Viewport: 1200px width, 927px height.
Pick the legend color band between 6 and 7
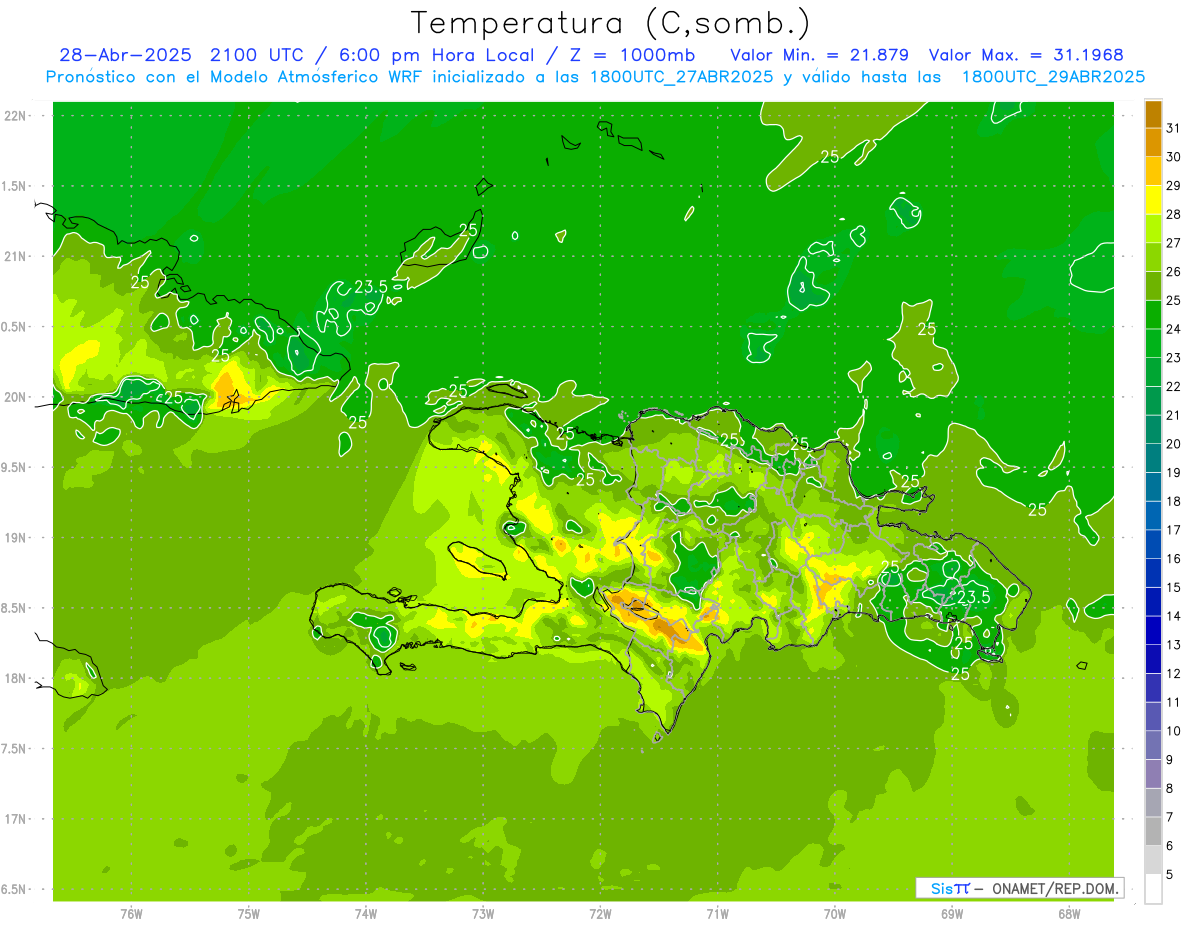pos(1153,831)
